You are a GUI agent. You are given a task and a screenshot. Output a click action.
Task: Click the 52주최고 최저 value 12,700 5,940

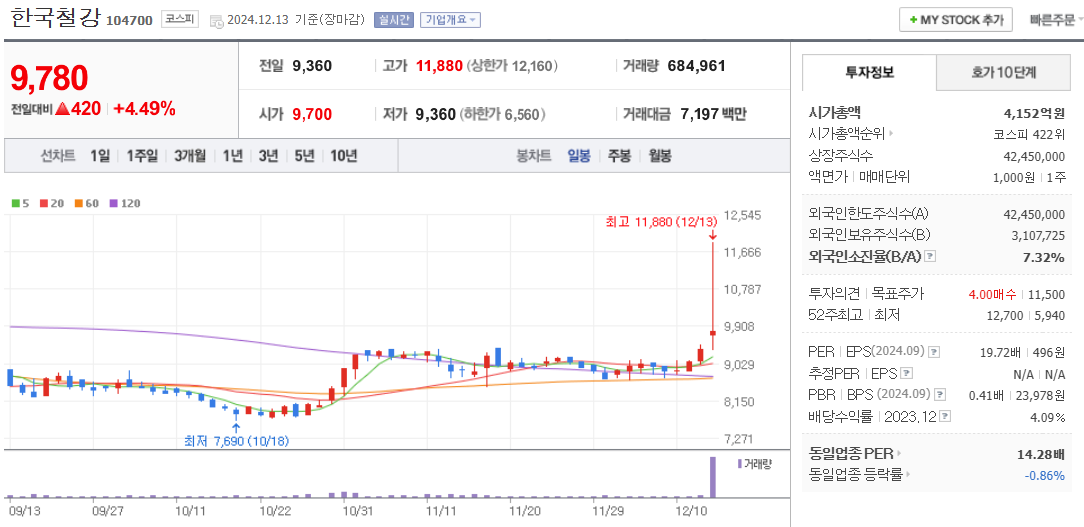pos(1026,315)
